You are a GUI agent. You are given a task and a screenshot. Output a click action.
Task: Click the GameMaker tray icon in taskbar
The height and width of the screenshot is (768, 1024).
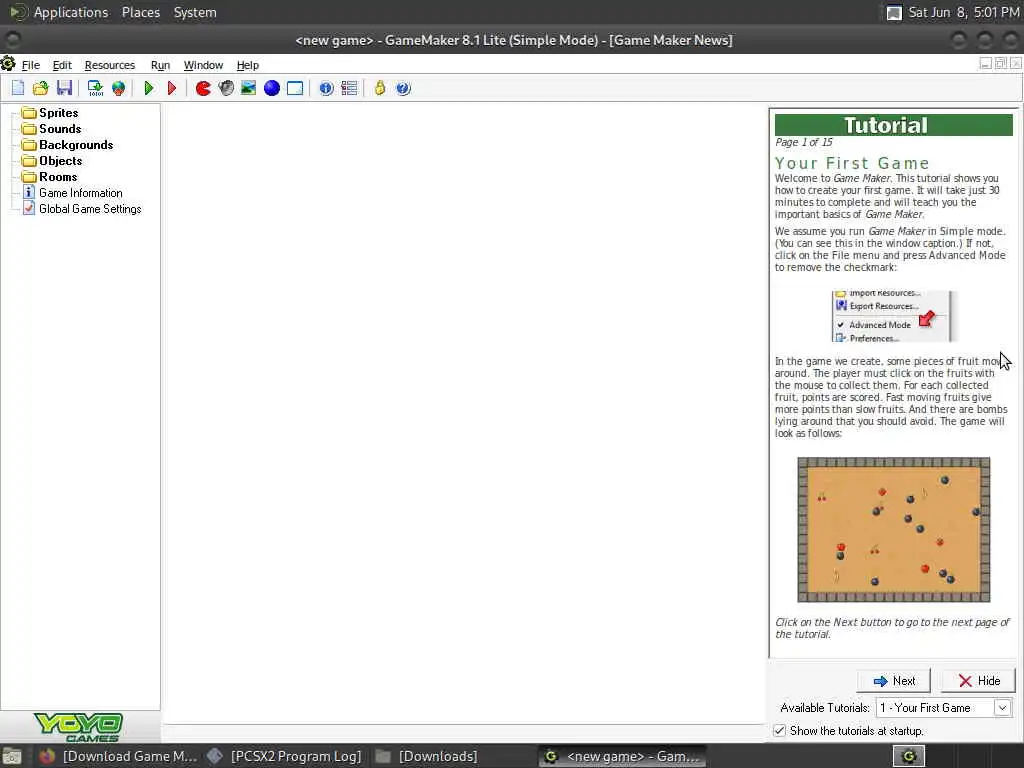coord(909,756)
